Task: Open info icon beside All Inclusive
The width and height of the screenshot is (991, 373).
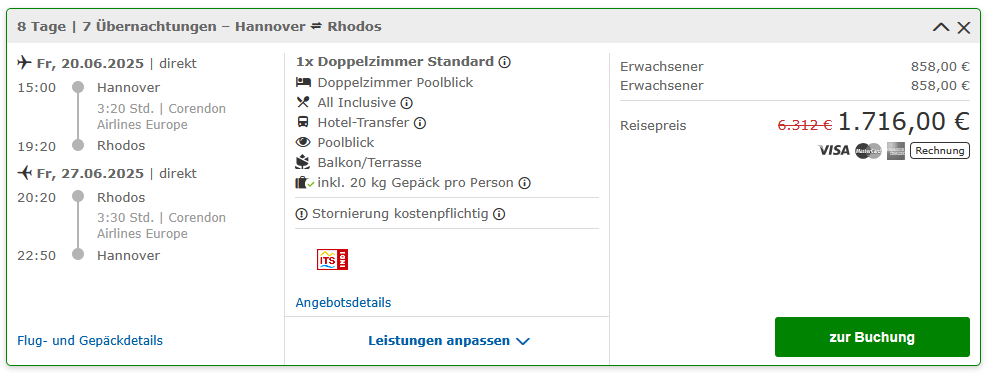Action: point(407,102)
